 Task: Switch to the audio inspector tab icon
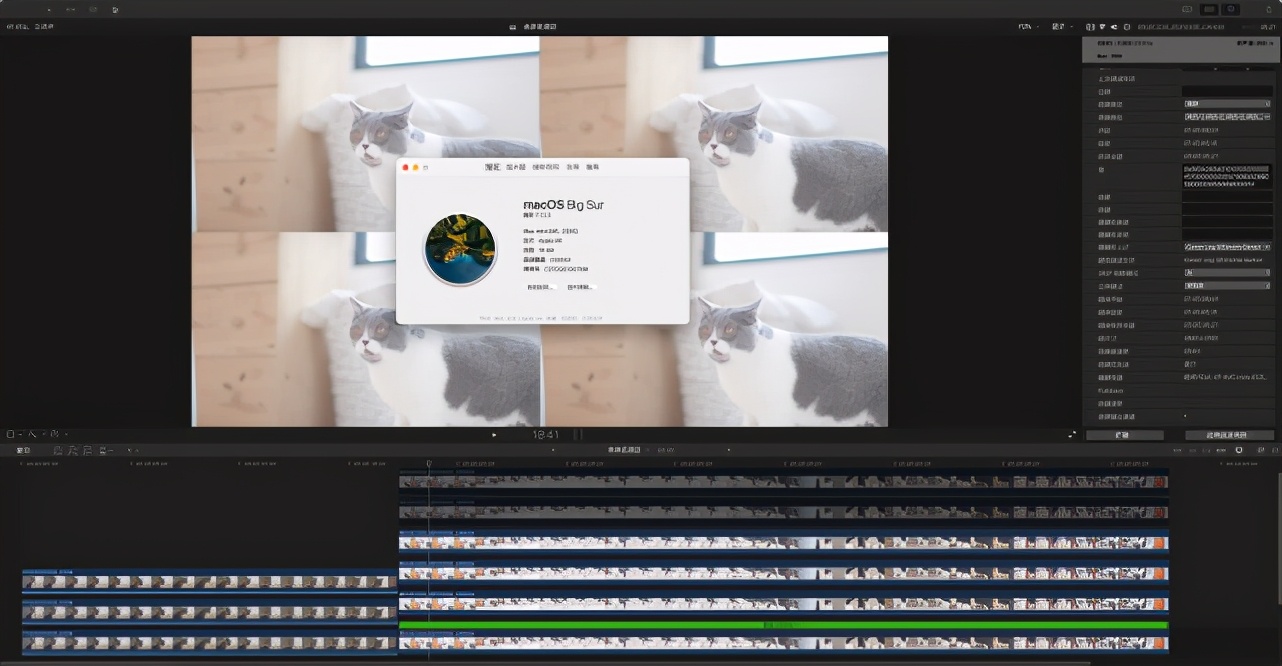coord(1114,27)
